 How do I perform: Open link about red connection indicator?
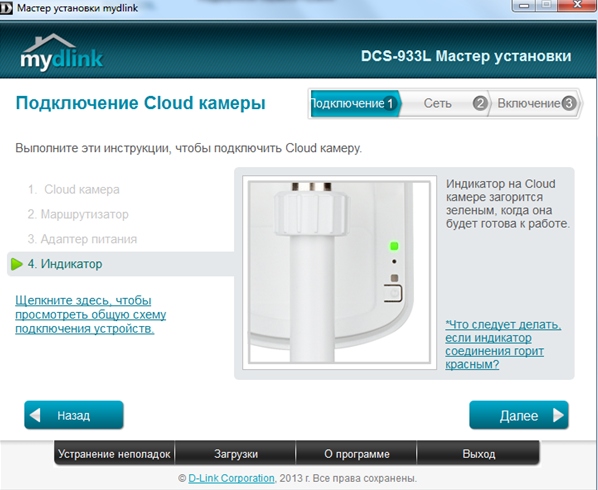503,344
